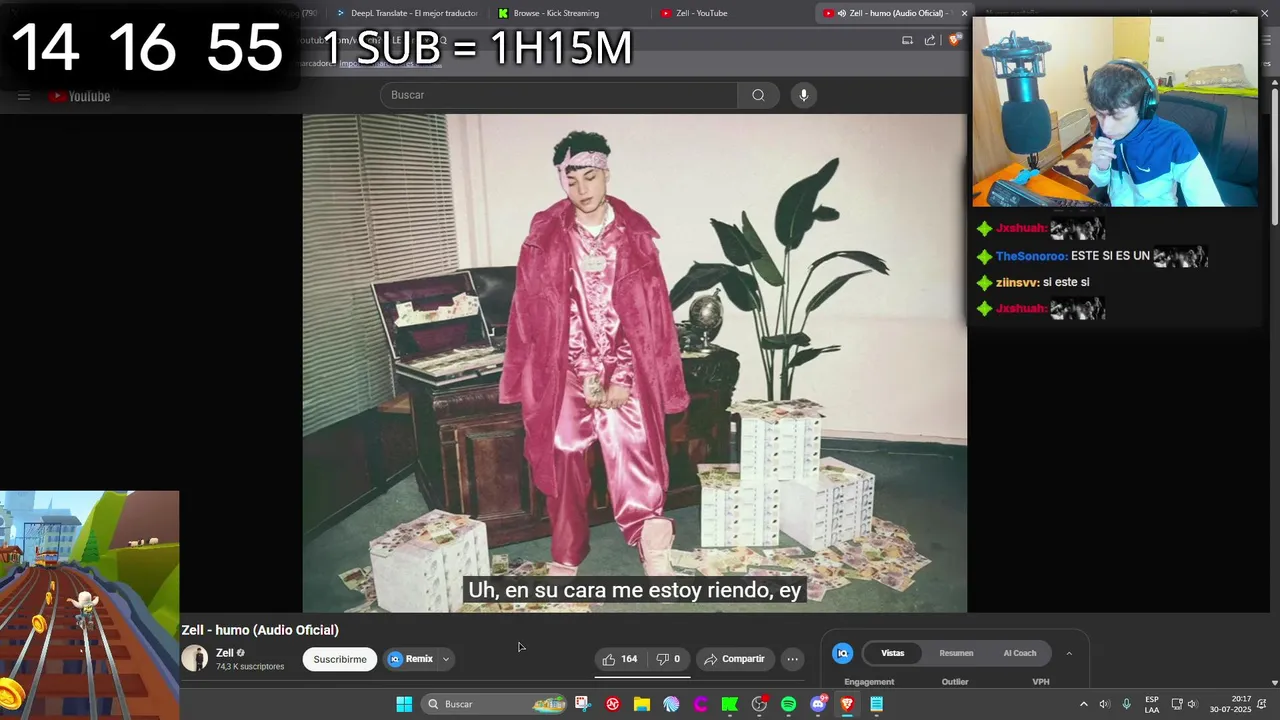The height and width of the screenshot is (720, 1280).
Task: Select the AI Coach tab
Action: (1020, 653)
